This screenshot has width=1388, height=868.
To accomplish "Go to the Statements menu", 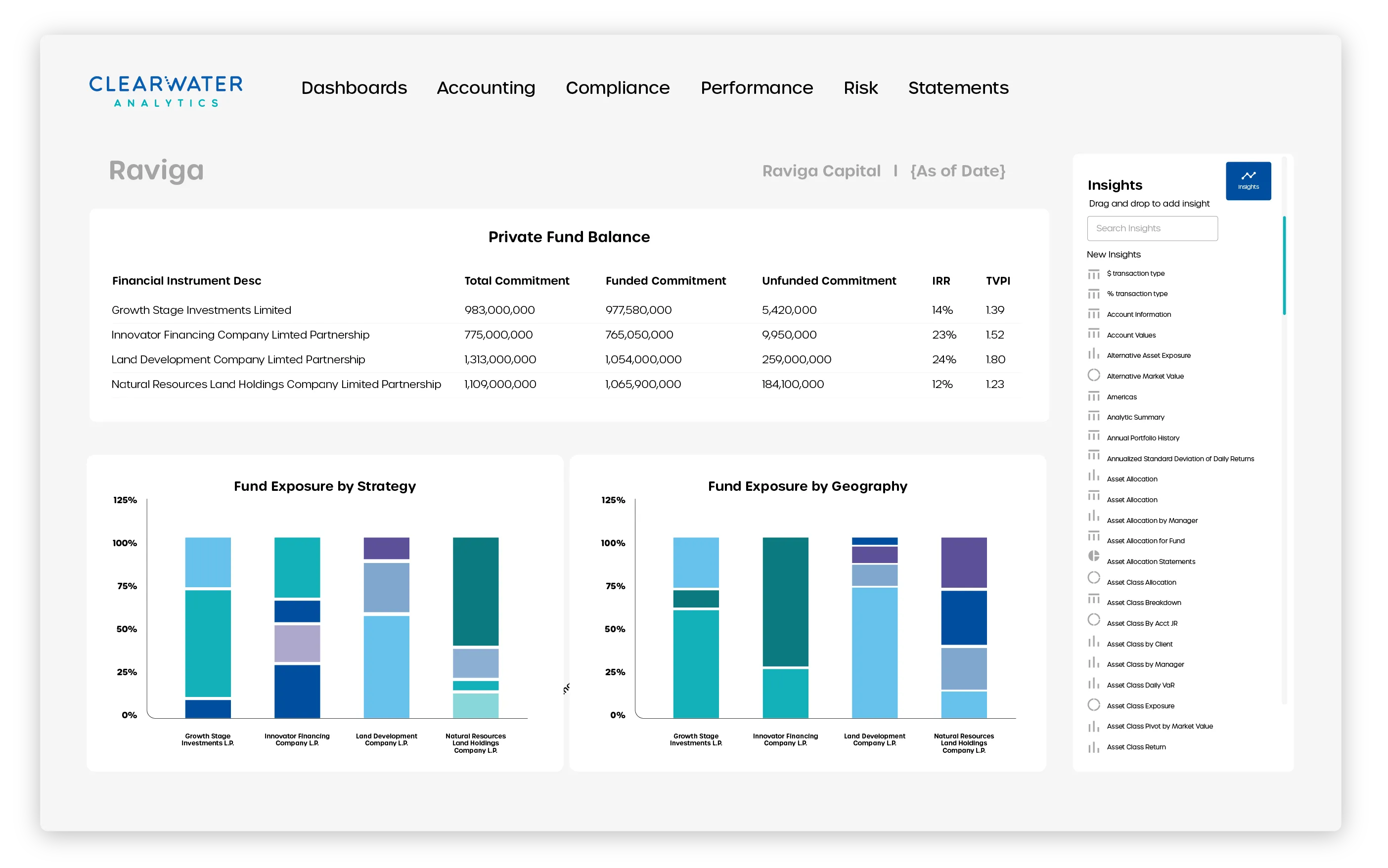I will click(x=958, y=88).
